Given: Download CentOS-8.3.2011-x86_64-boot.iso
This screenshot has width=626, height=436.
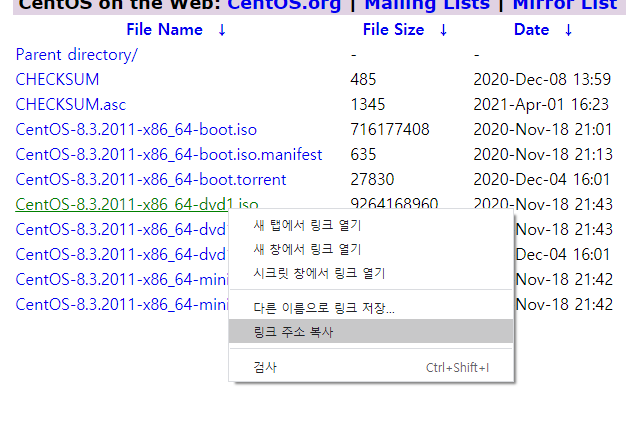Looking at the screenshot, I should pos(136,130).
